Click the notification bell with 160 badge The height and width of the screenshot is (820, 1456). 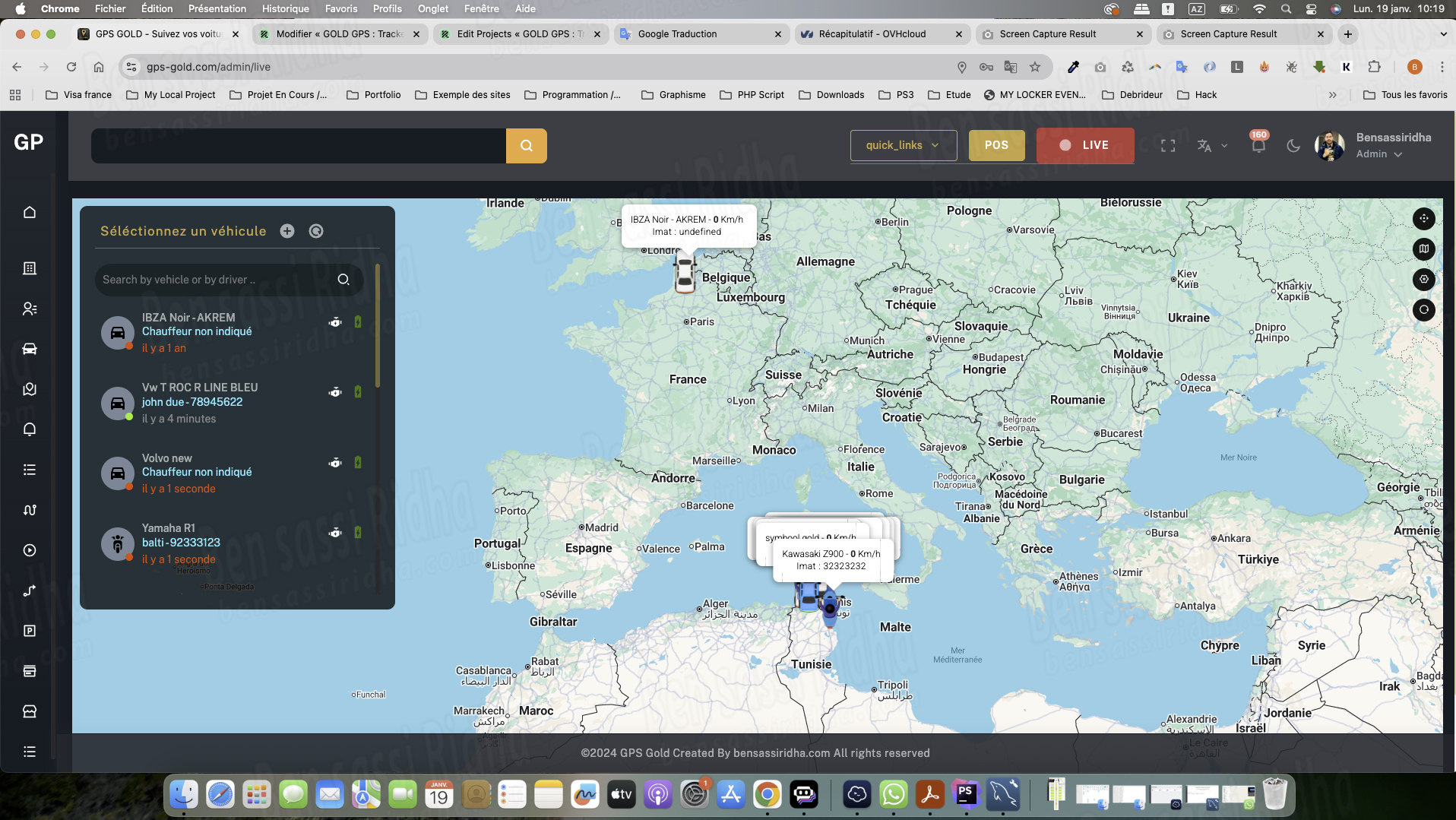1258,145
